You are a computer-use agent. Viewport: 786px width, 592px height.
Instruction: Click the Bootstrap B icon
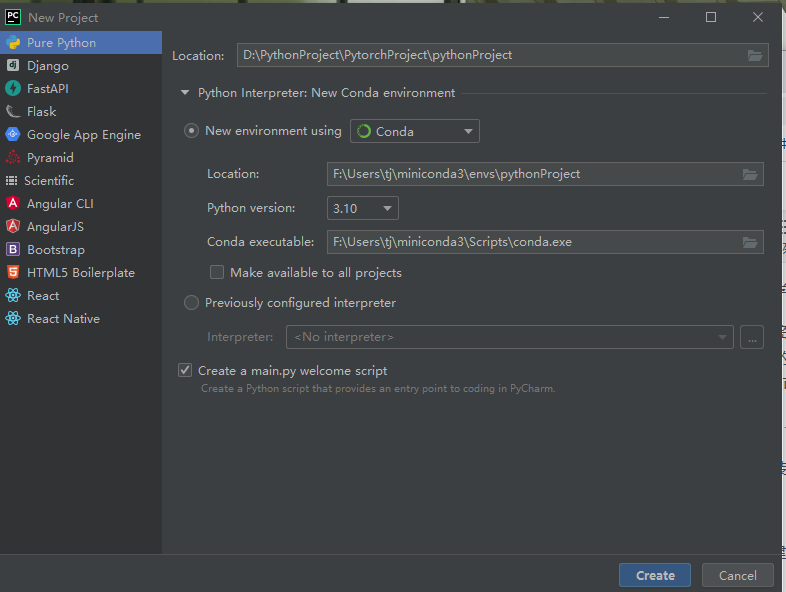pyautogui.click(x=13, y=249)
